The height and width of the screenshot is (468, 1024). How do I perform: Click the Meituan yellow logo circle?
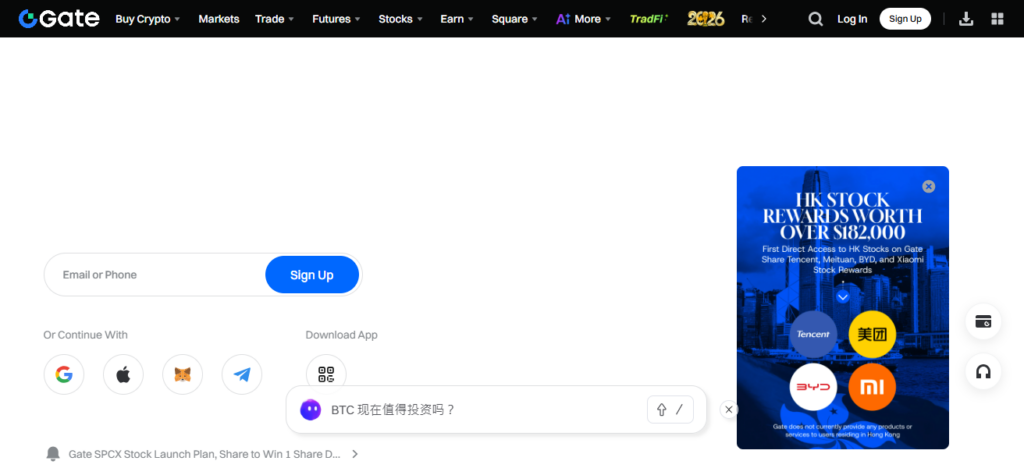pyautogui.click(x=872, y=334)
